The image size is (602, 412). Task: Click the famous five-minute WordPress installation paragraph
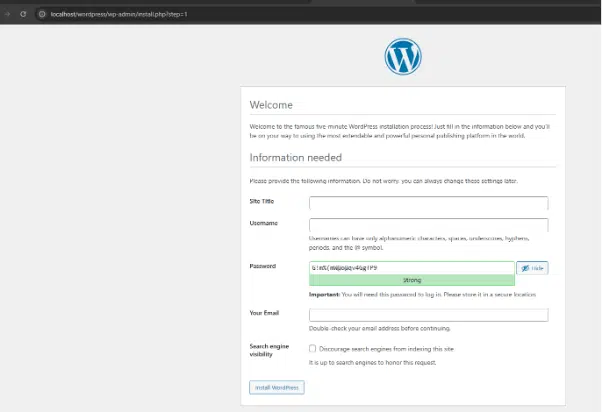click(x=400, y=131)
